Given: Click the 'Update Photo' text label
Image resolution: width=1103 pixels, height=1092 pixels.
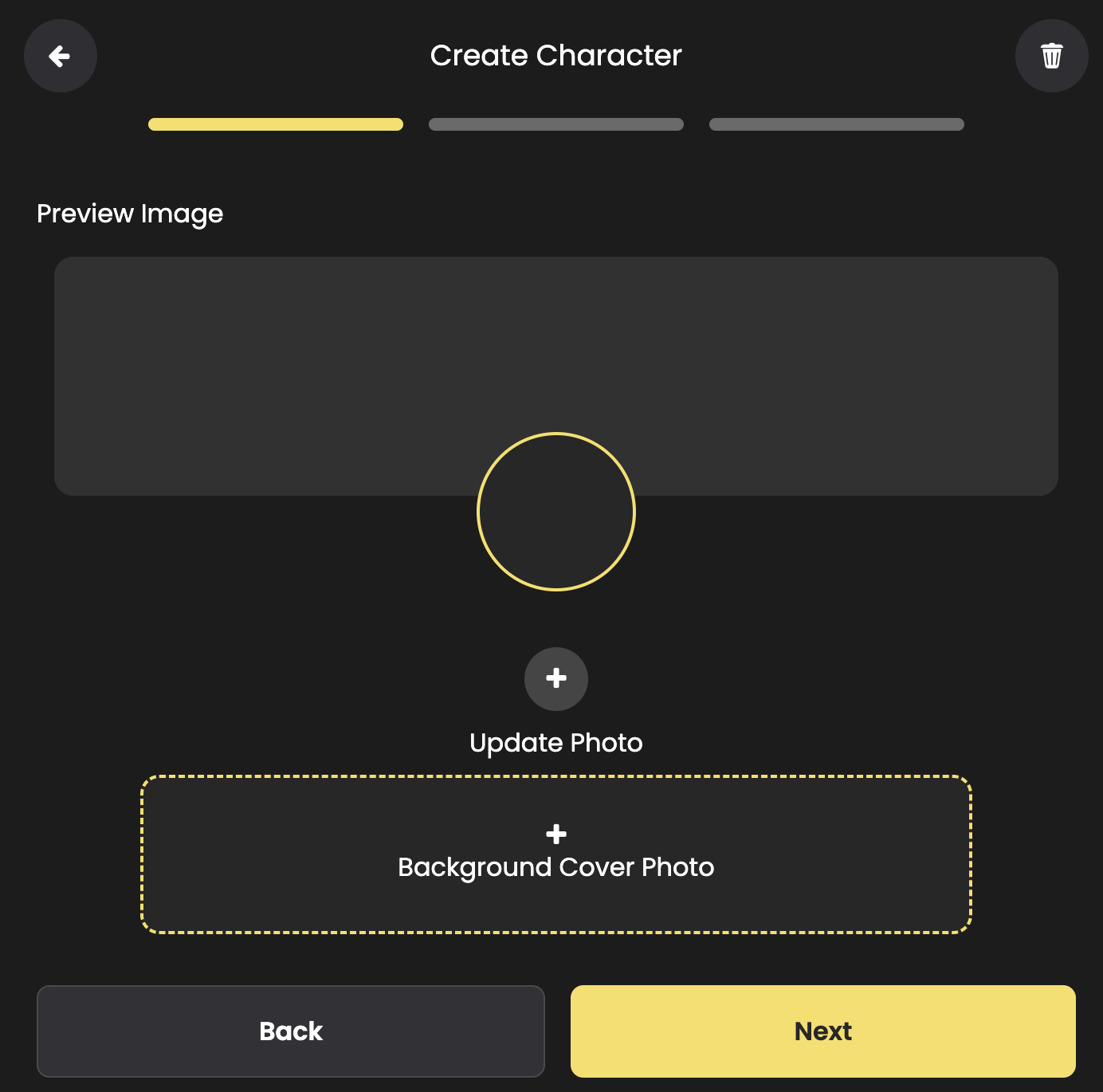Looking at the screenshot, I should pos(556,743).
